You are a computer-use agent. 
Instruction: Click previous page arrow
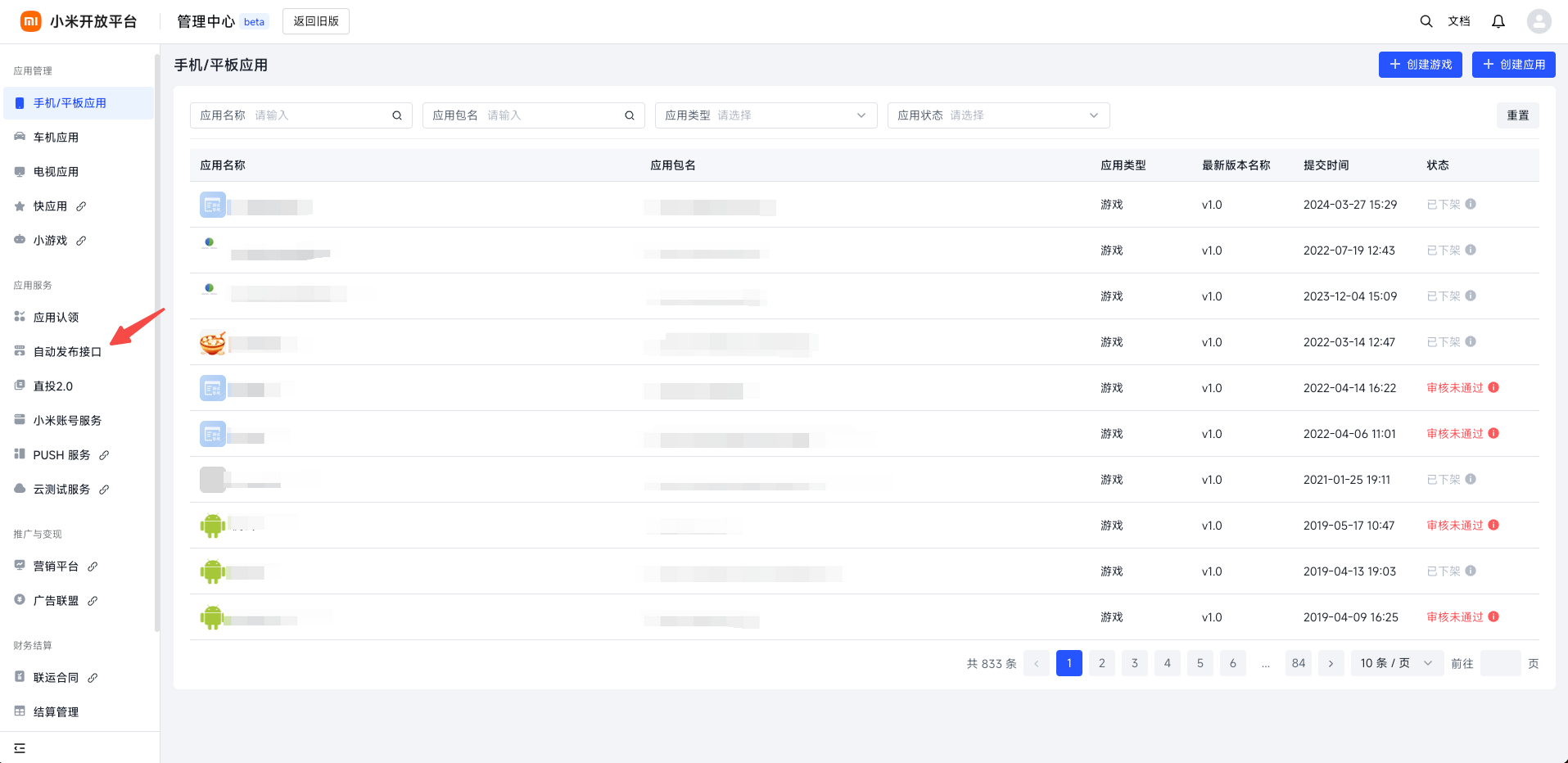(x=1037, y=663)
